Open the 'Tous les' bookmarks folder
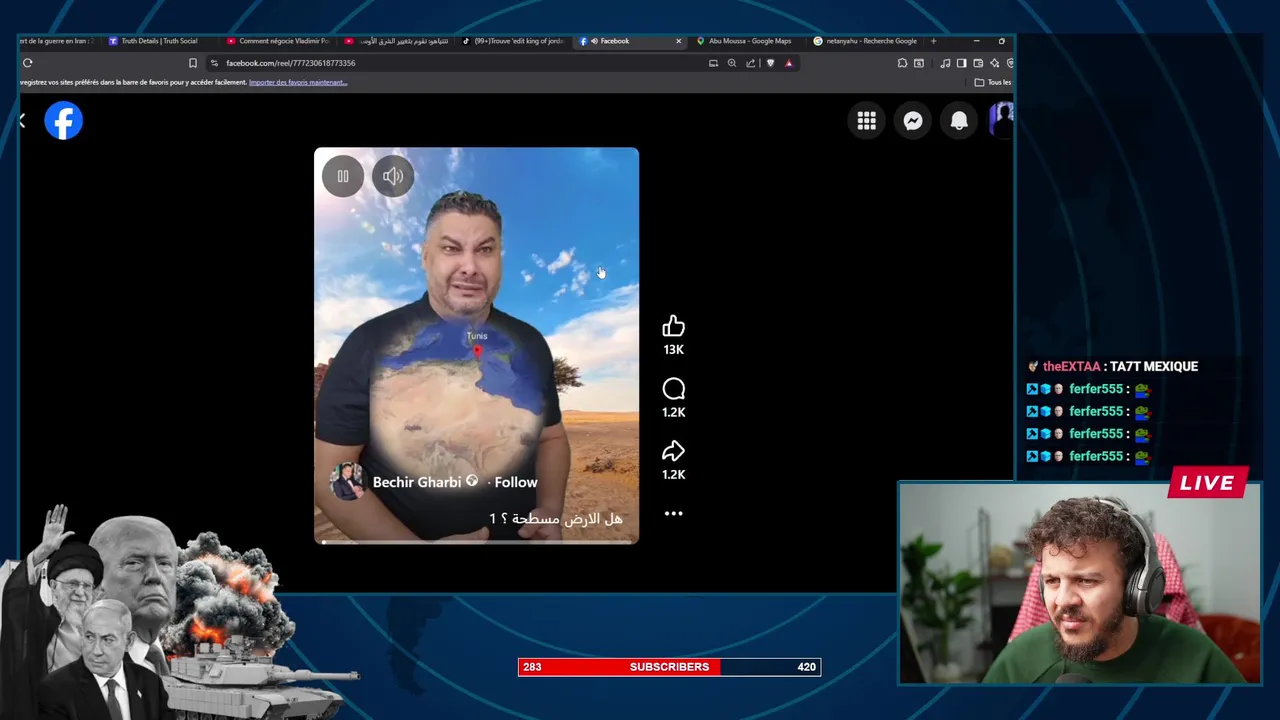 point(992,82)
